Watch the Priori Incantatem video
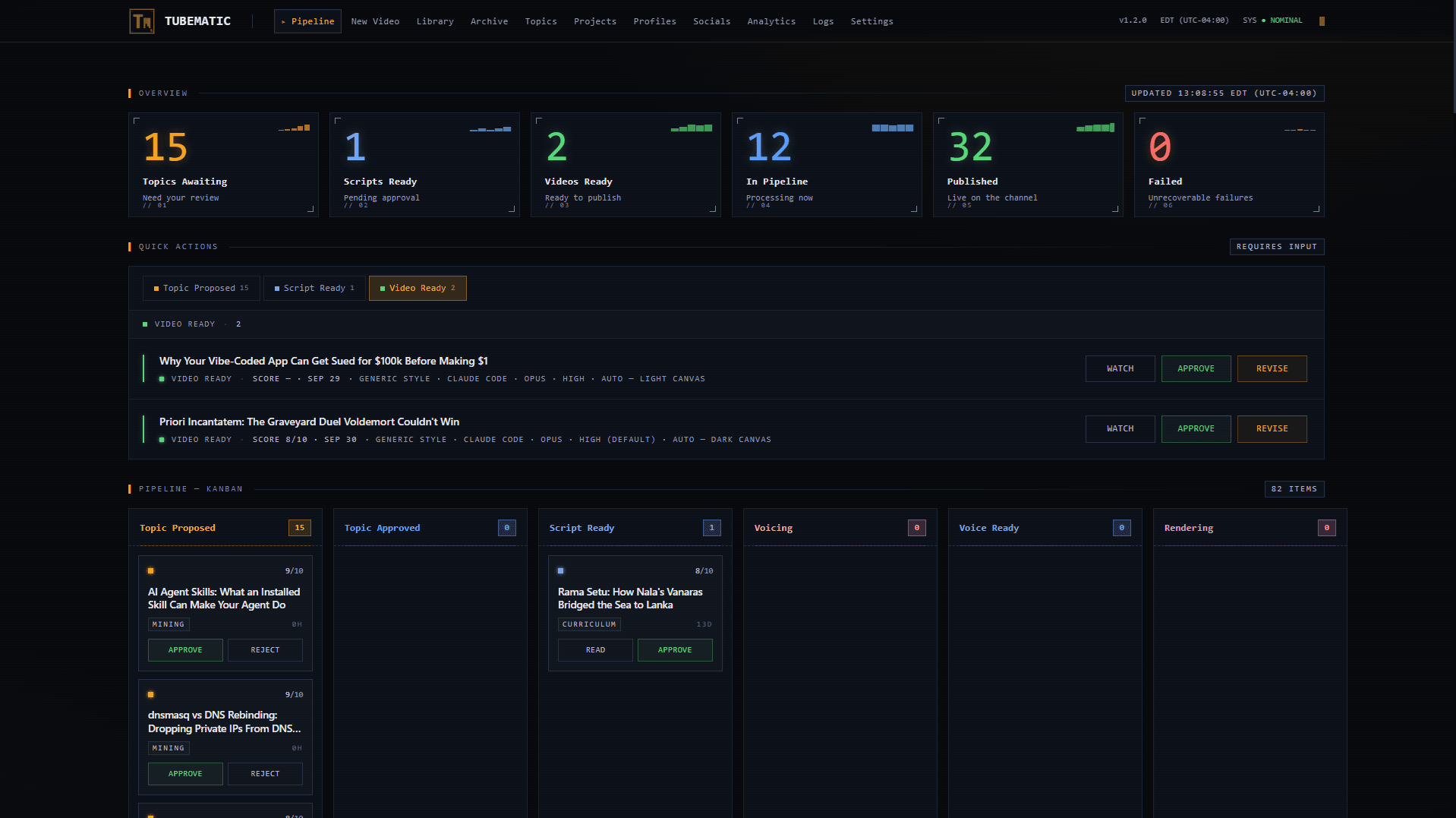This screenshot has width=1456, height=818. coord(1120,428)
